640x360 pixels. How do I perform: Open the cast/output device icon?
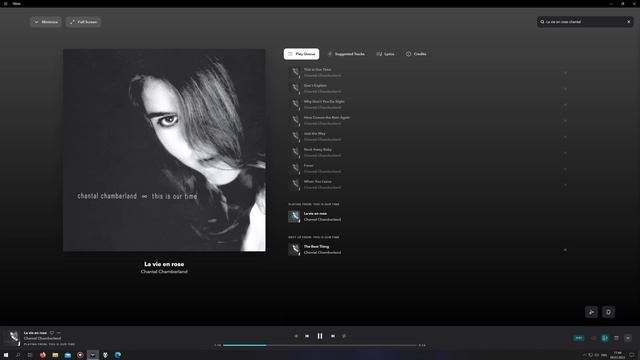(x=593, y=338)
